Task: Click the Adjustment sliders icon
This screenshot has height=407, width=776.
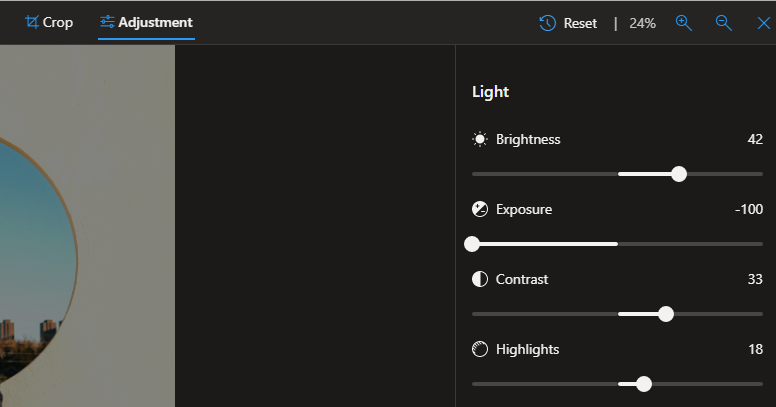Action: coord(107,22)
